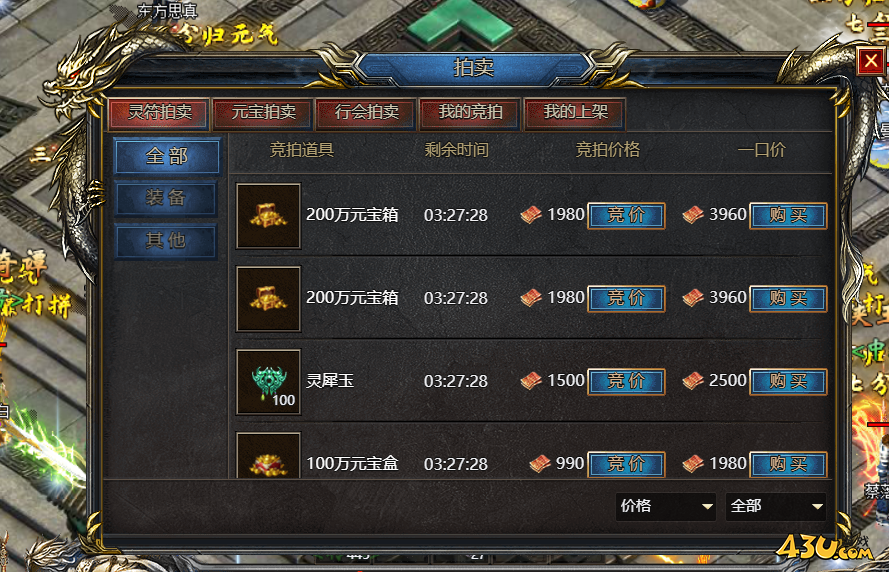Click second 200万元宝箱 treasure chest icon
This screenshot has height=572, width=889.
268,299
